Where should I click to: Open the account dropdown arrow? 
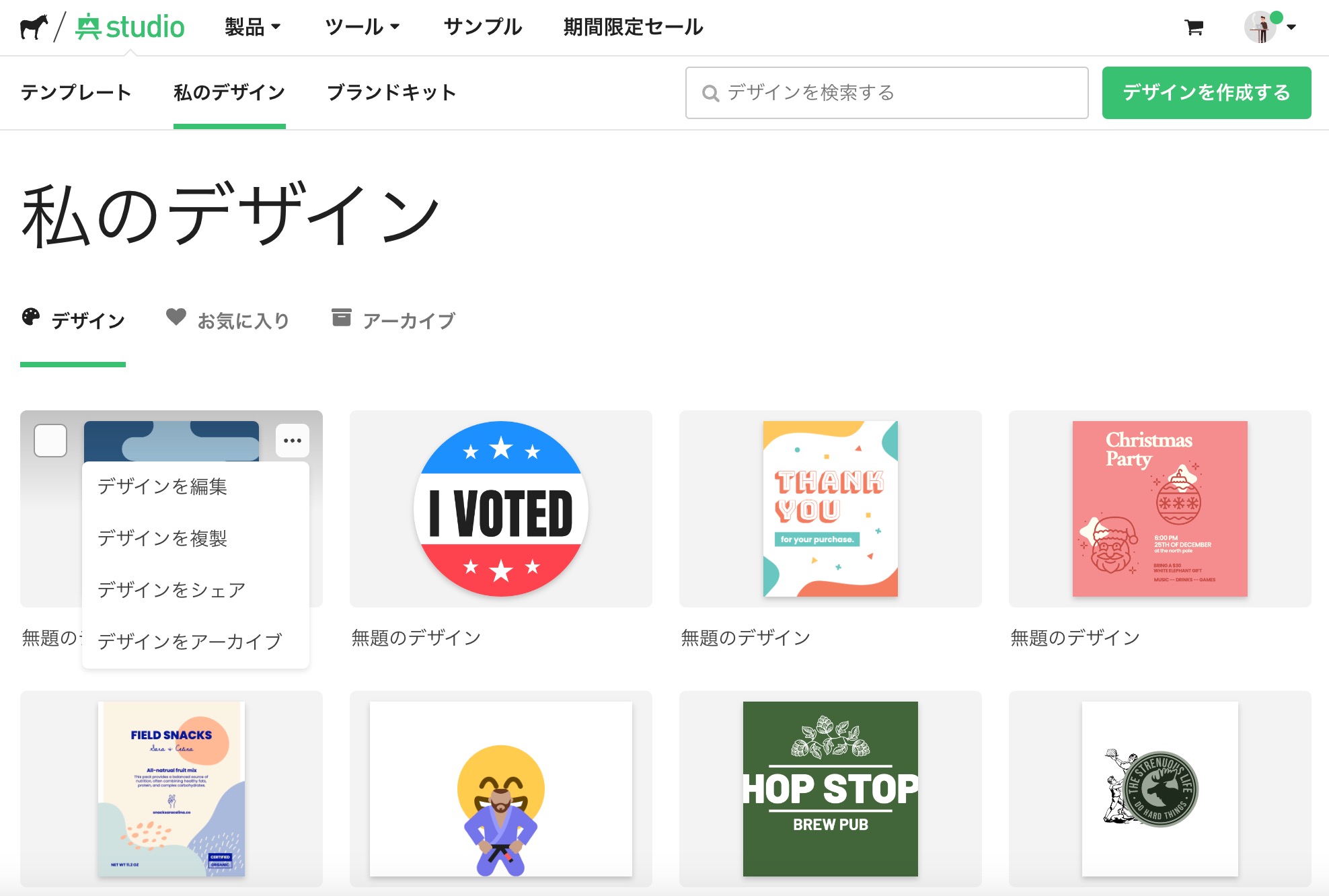coord(1291,28)
